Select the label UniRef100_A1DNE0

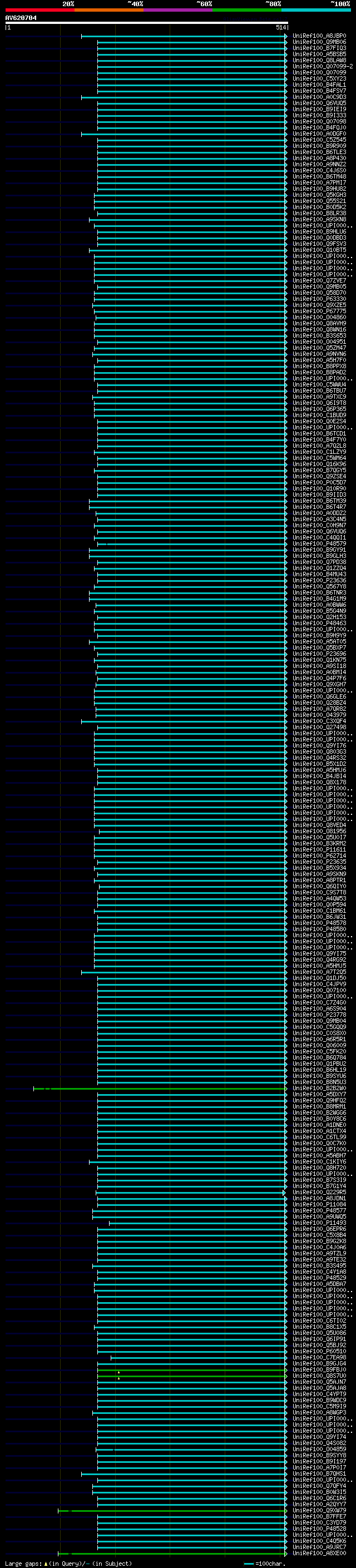[319, 1125]
